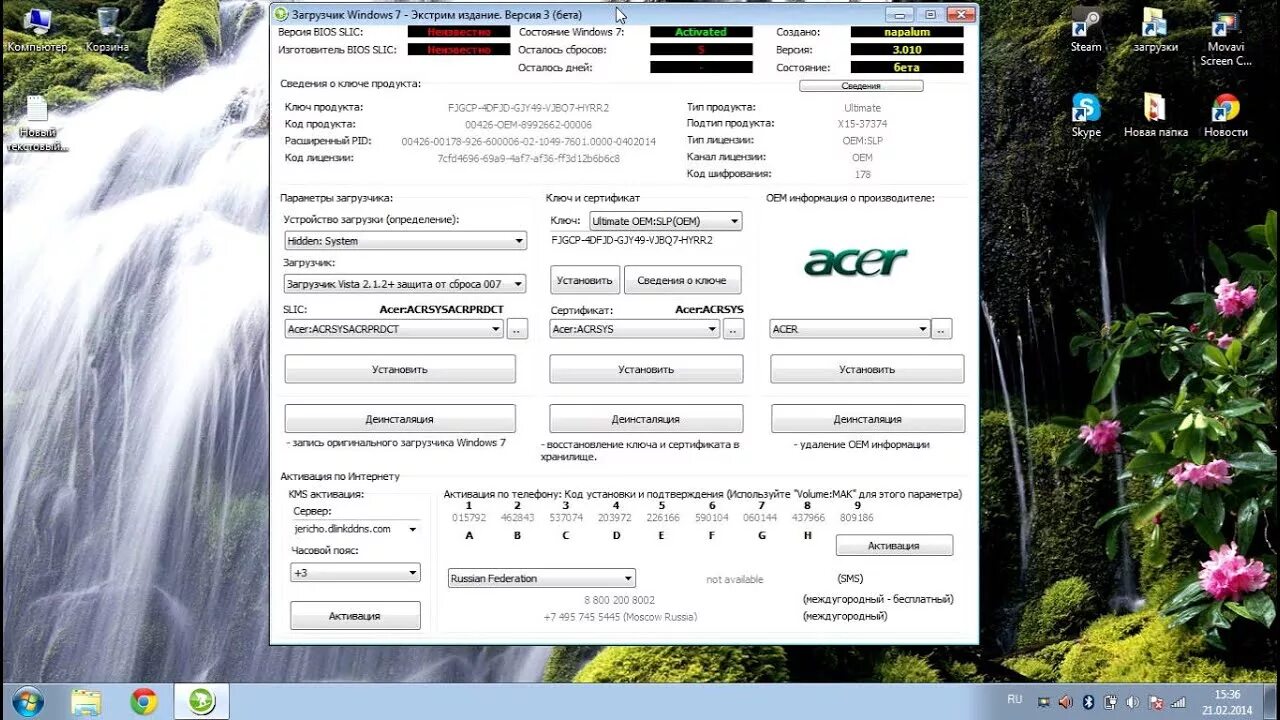The height and width of the screenshot is (720, 1280).
Task: Expand the +3 time zone dropdown
Action: click(x=355, y=573)
